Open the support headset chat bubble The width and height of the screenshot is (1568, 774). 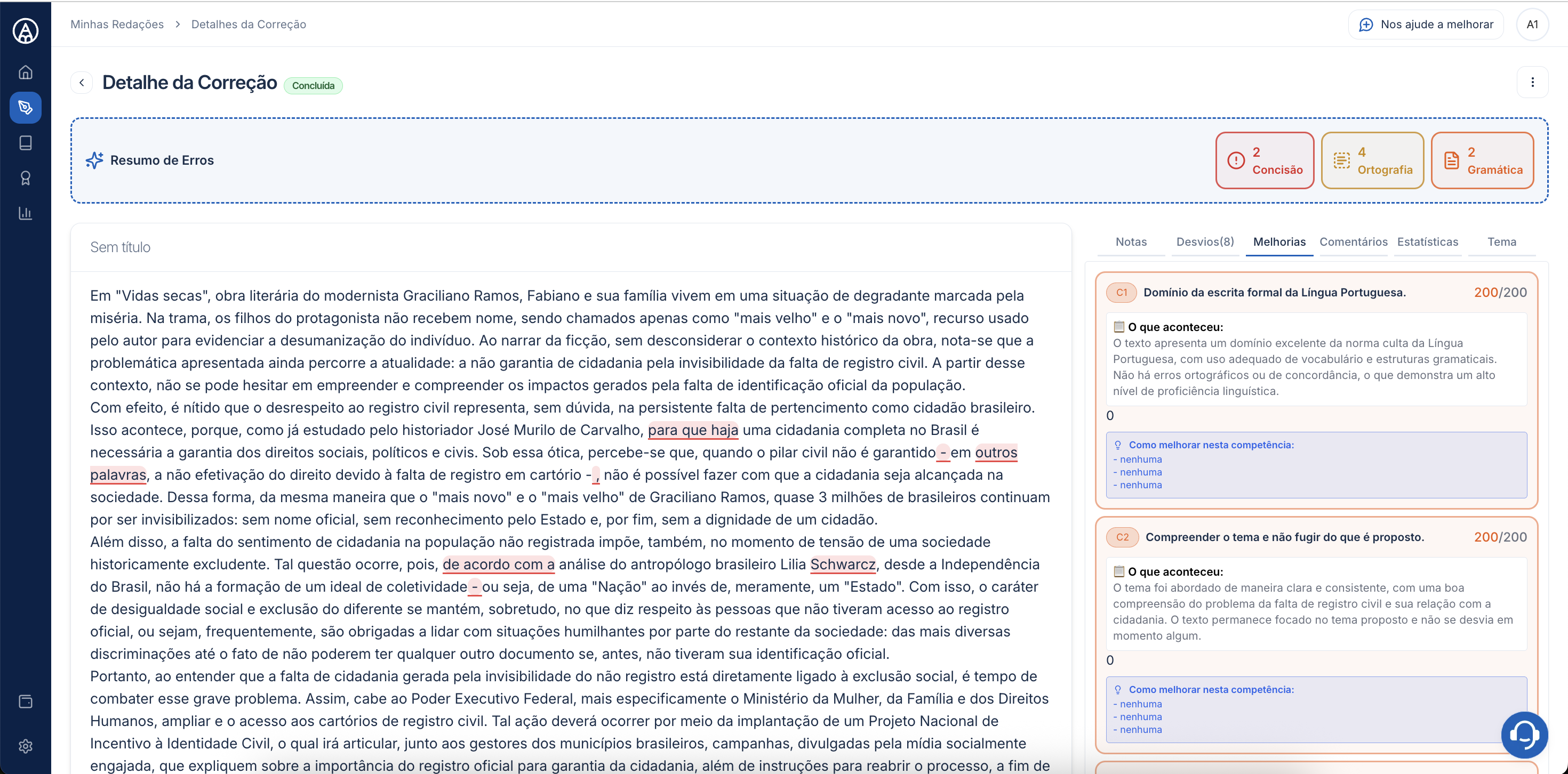pos(1524,735)
